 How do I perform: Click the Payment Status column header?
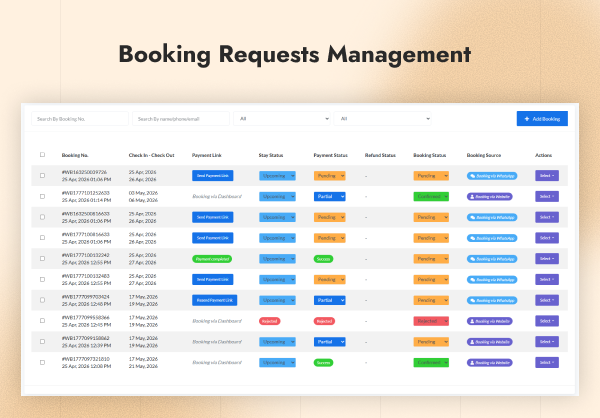331,155
